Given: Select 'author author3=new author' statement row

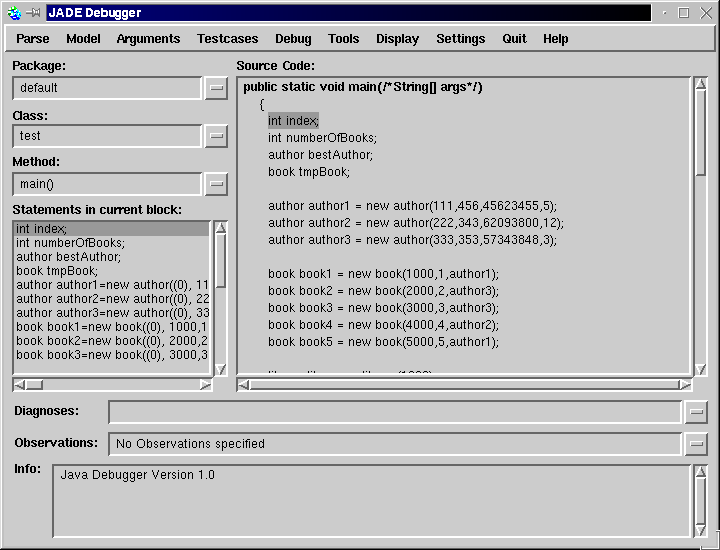Looking at the screenshot, I should pyautogui.click(x=112, y=313).
